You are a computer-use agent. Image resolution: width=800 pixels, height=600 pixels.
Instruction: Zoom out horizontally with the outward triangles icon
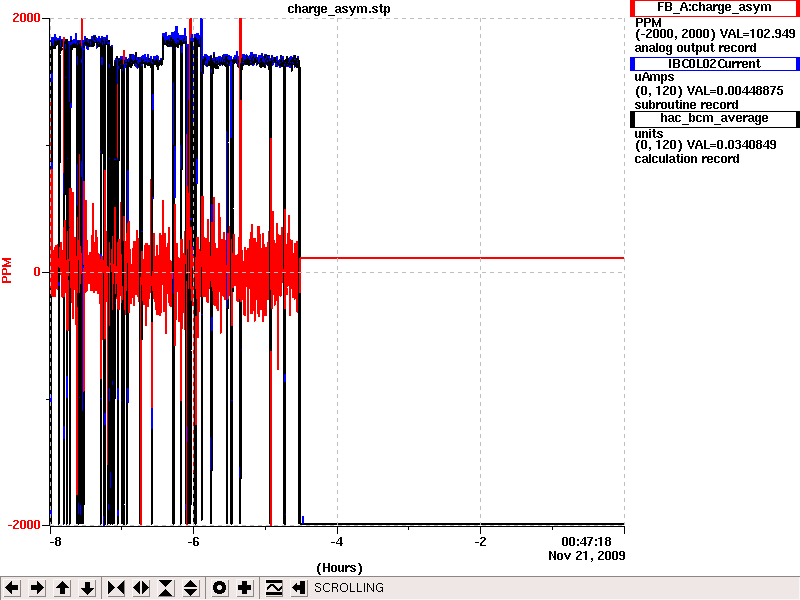point(141,588)
